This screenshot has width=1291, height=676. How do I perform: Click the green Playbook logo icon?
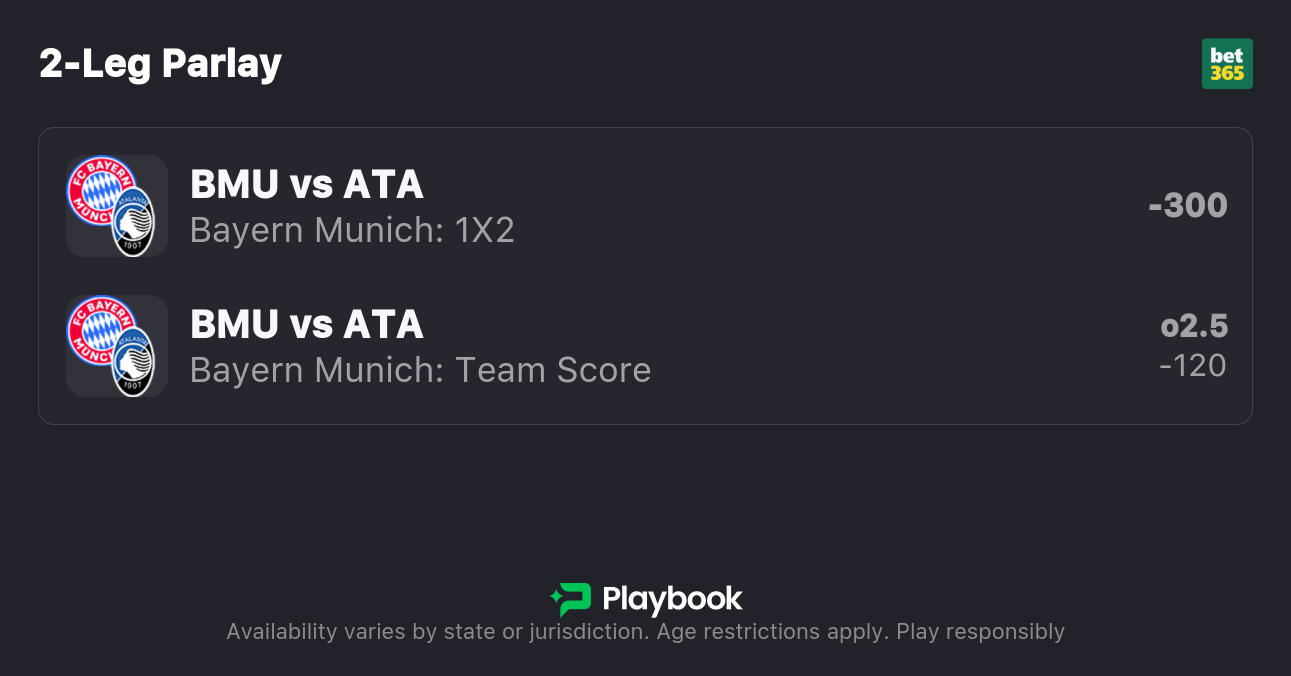pos(571,599)
